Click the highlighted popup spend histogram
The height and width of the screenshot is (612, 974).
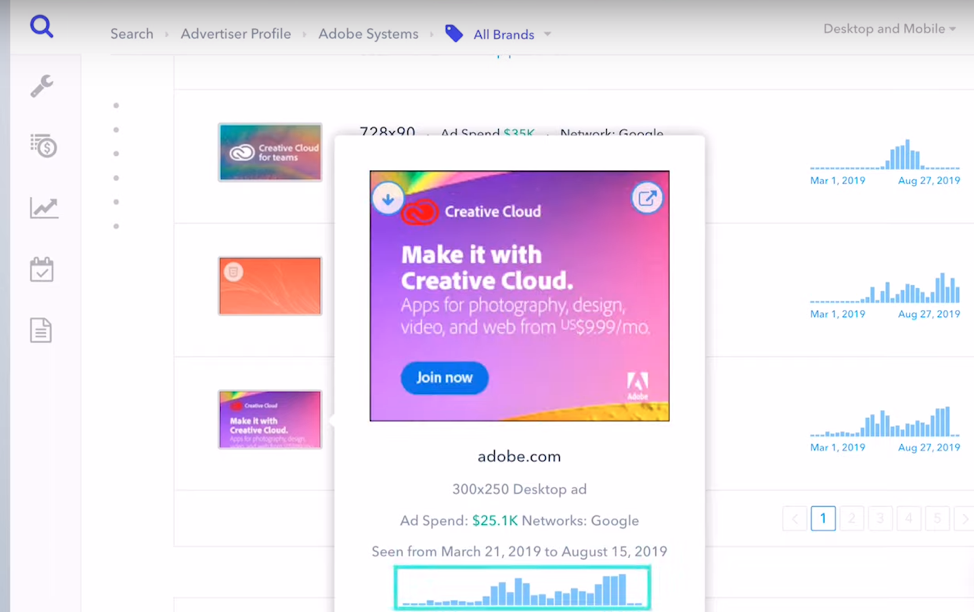click(522, 588)
